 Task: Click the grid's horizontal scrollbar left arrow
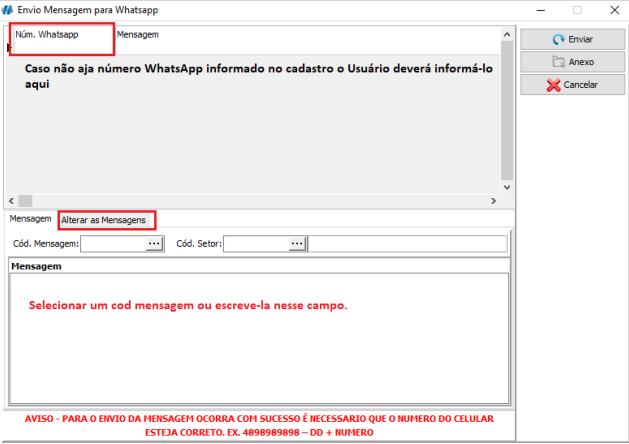pos(12,201)
